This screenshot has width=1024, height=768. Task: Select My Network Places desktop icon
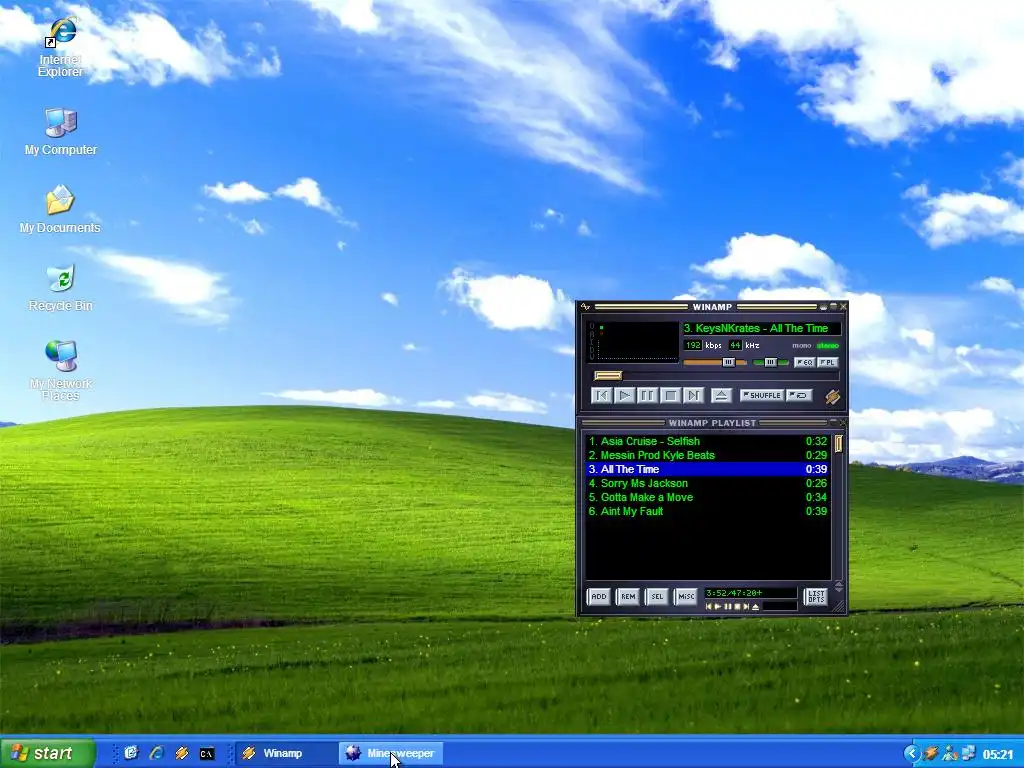coord(61,370)
